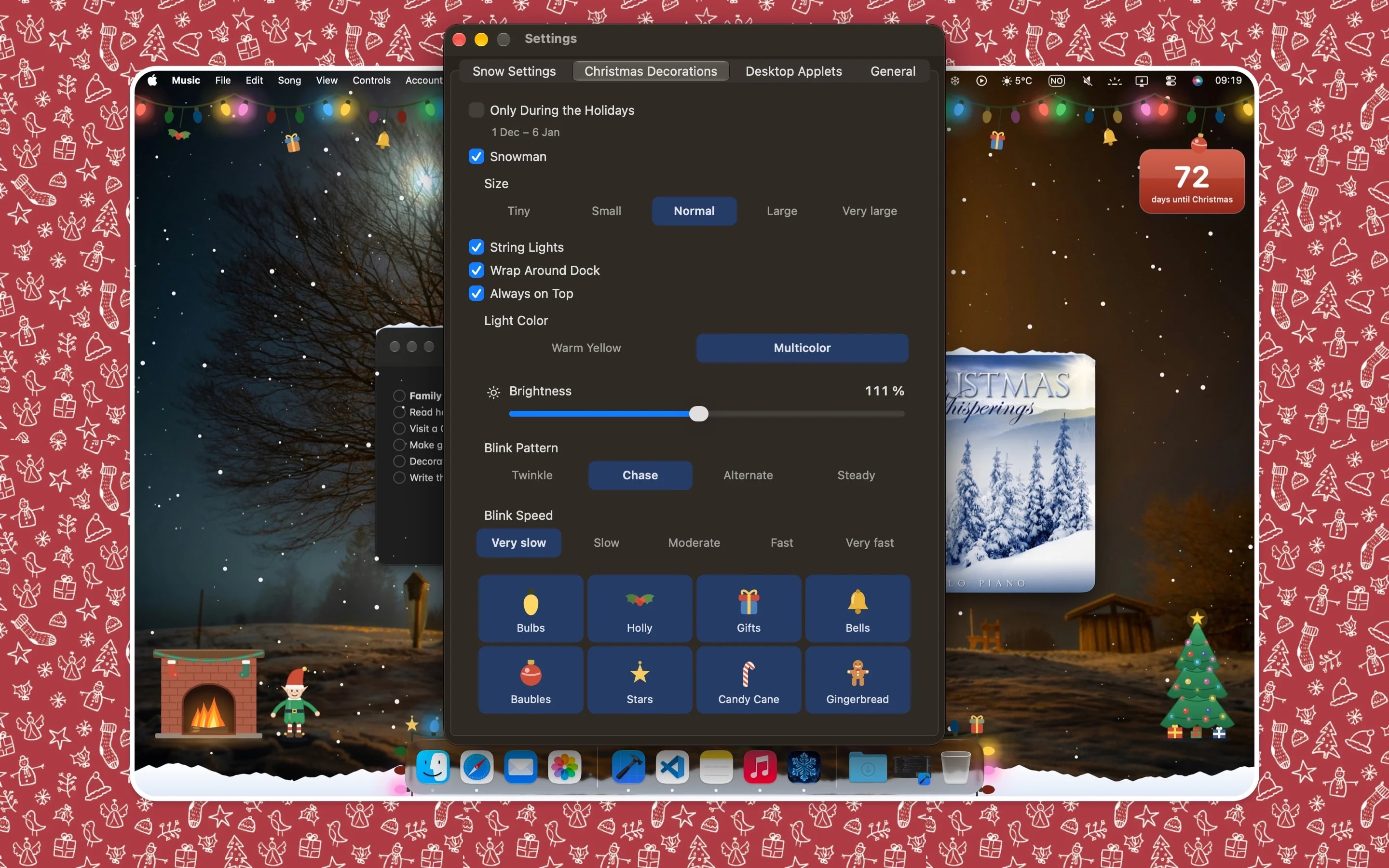Select the Gingerbread decoration tile

[858, 680]
